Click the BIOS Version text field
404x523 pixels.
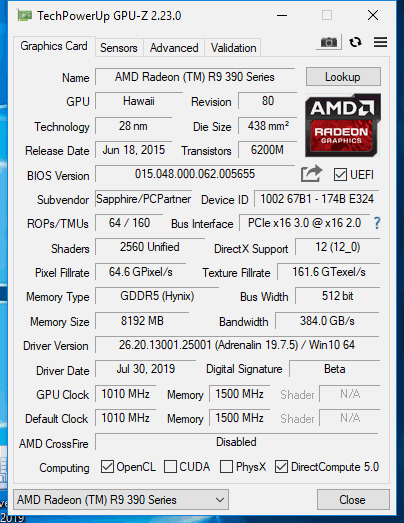coord(195,174)
